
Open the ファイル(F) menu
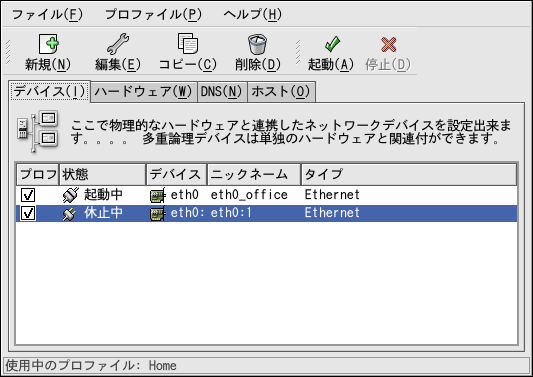pos(47,14)
